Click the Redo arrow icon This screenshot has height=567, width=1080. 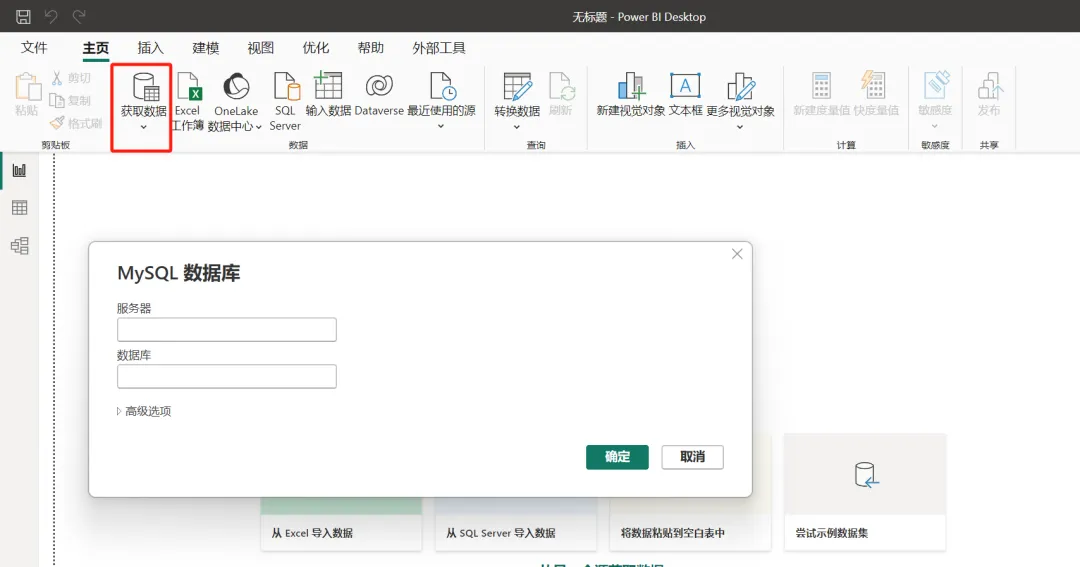click(79, 17)
